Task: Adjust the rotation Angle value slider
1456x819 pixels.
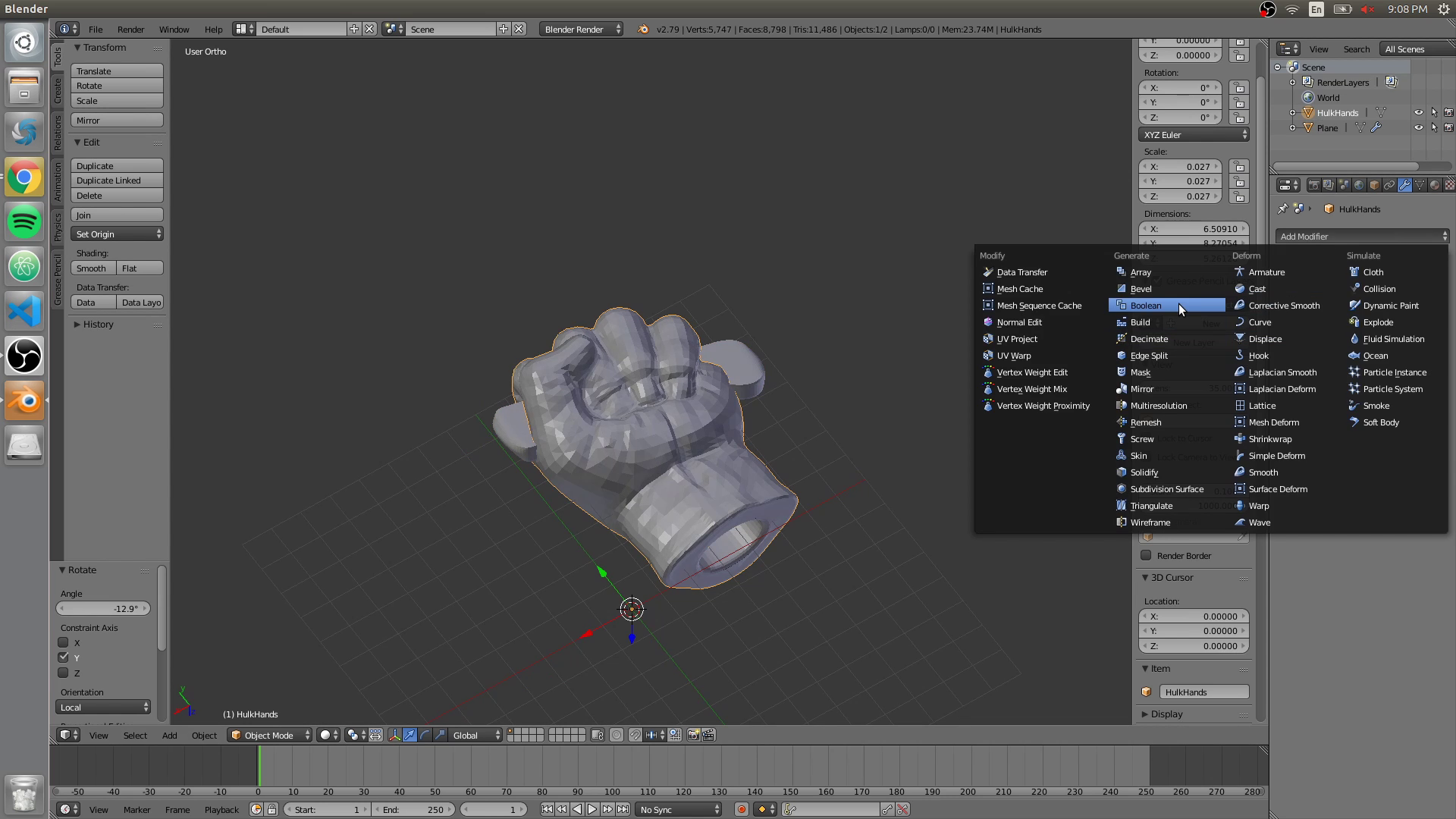Action: pos(103,608)
